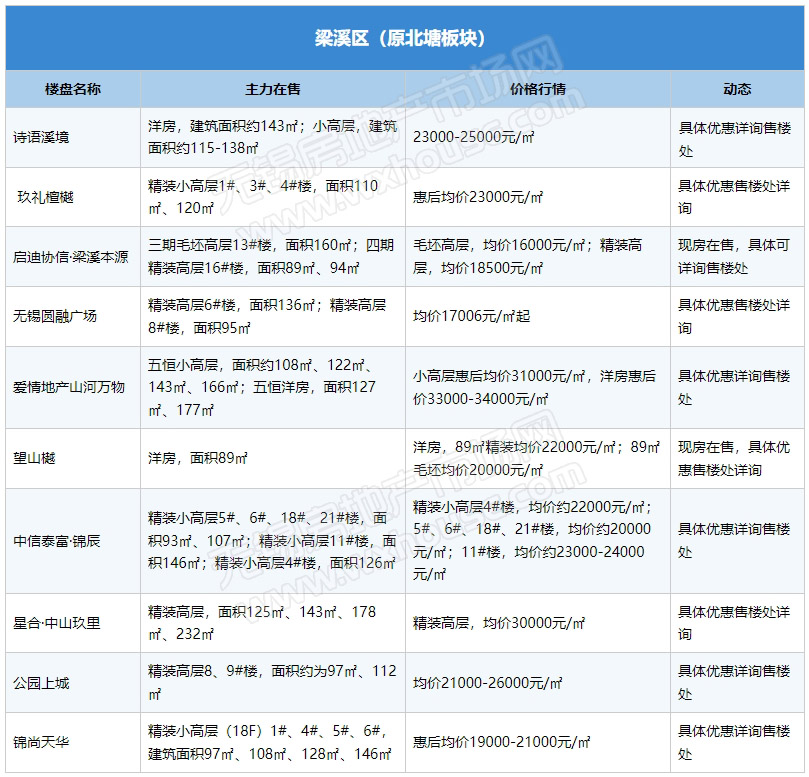Select the price 惠后均价19000-21000元/㎡

pos(501,742)
